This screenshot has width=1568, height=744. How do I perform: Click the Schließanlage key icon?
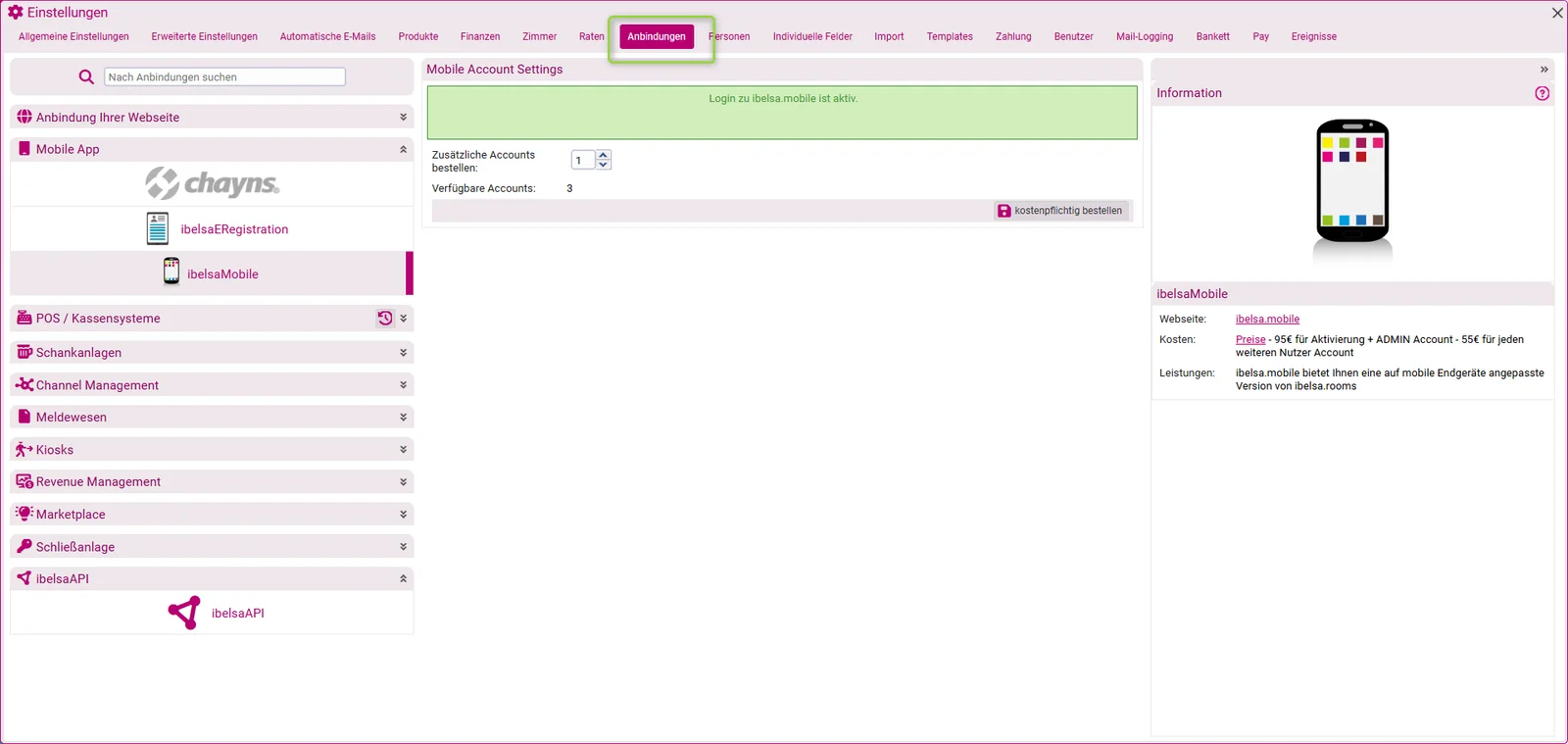(24, 546)
